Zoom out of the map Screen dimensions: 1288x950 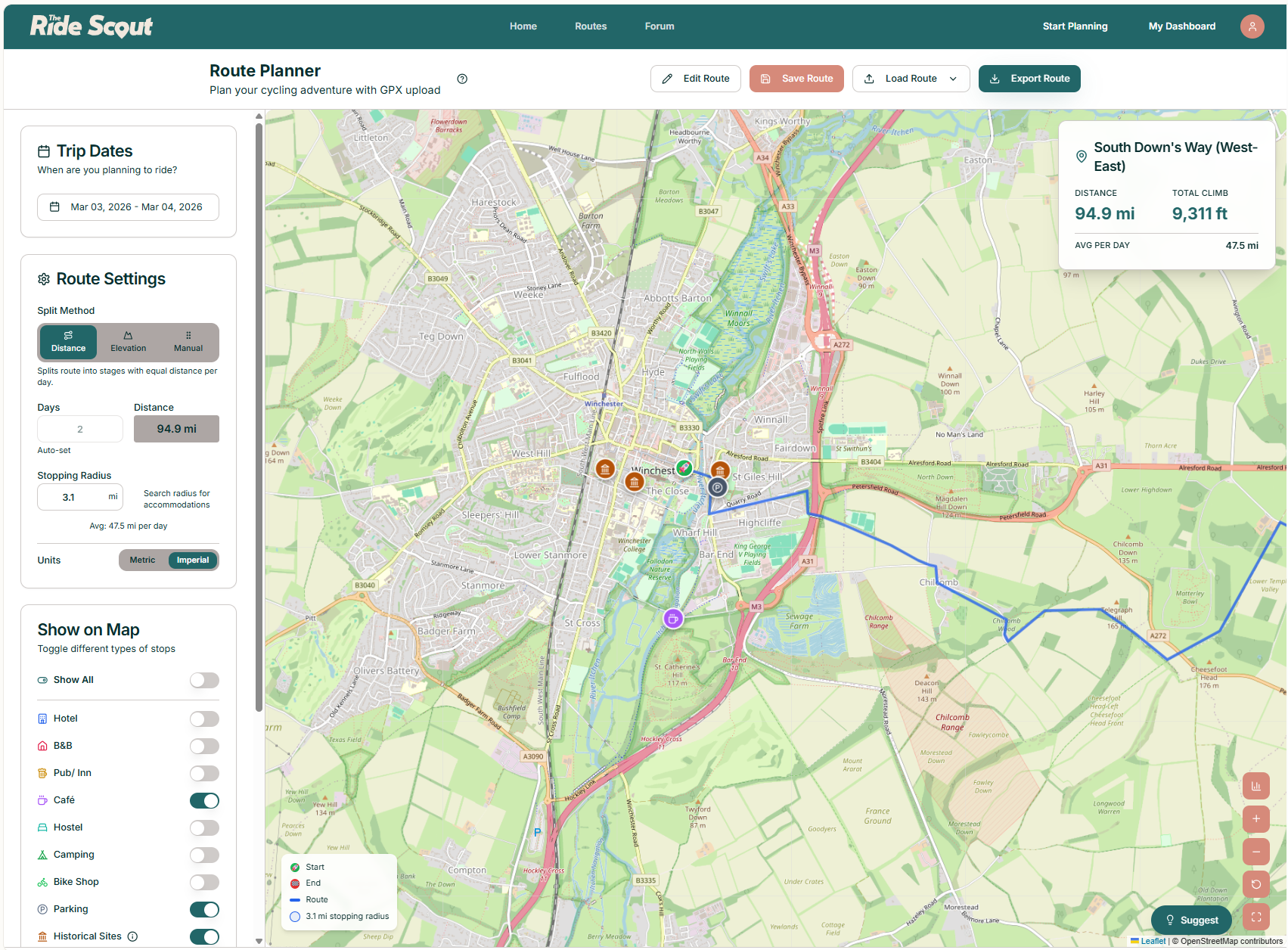tap(1255, 852)
